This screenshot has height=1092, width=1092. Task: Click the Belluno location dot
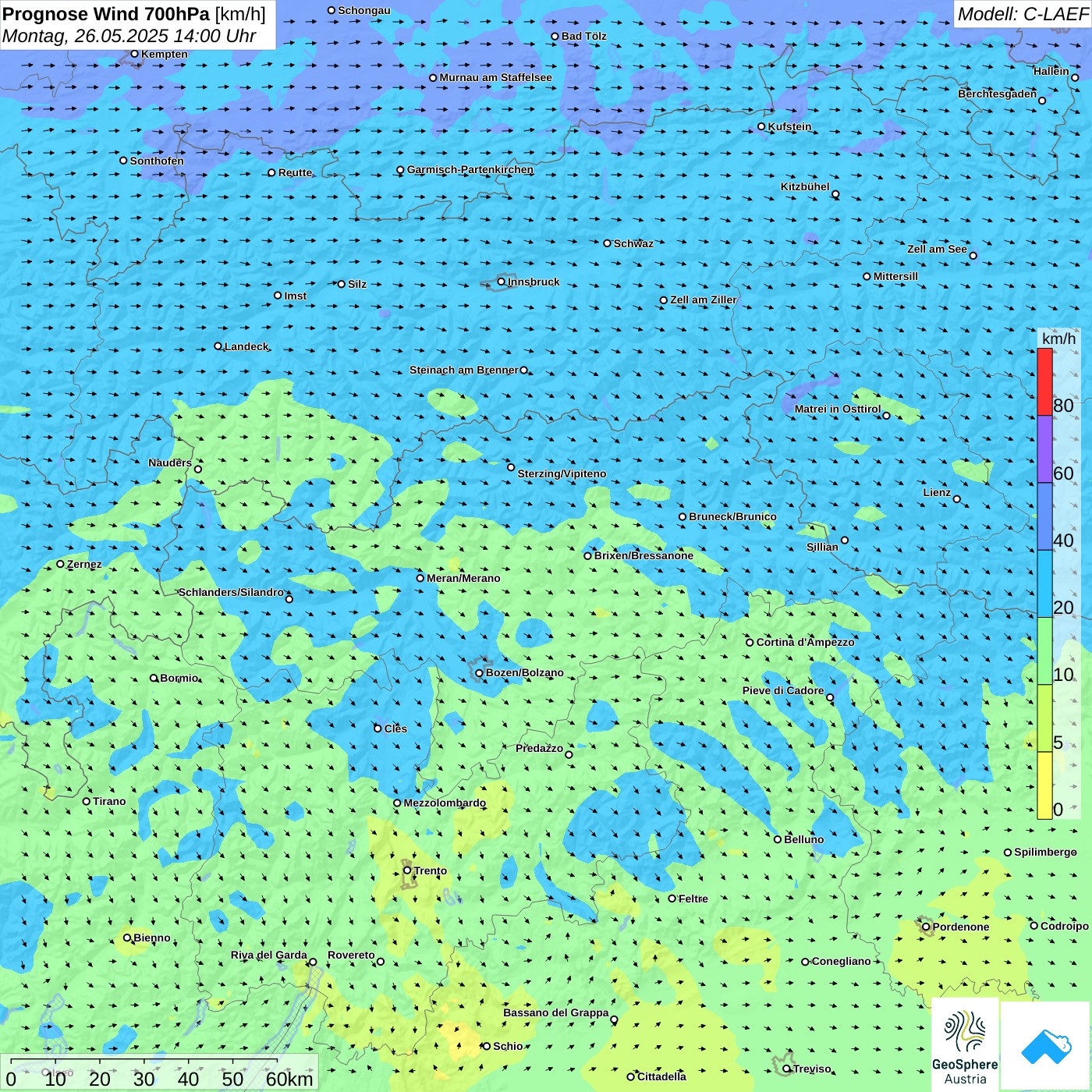click(778, 839)
